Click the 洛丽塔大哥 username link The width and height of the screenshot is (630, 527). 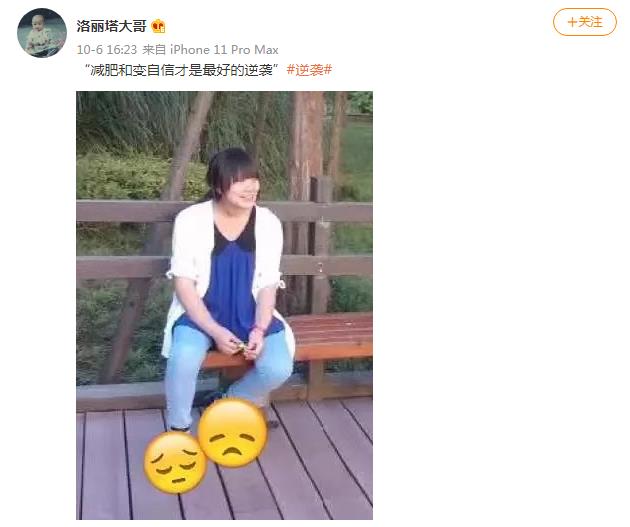coord(111,27)
